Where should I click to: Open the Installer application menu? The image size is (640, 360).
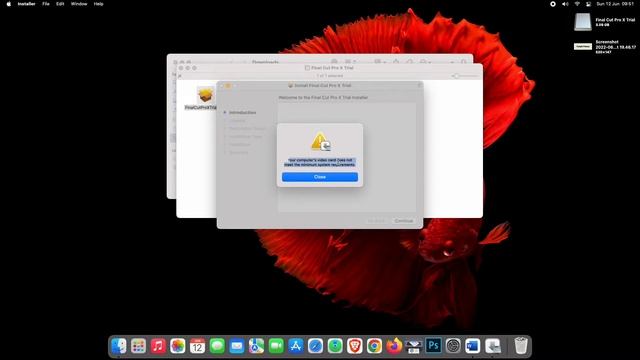click(x=27, y=4)
